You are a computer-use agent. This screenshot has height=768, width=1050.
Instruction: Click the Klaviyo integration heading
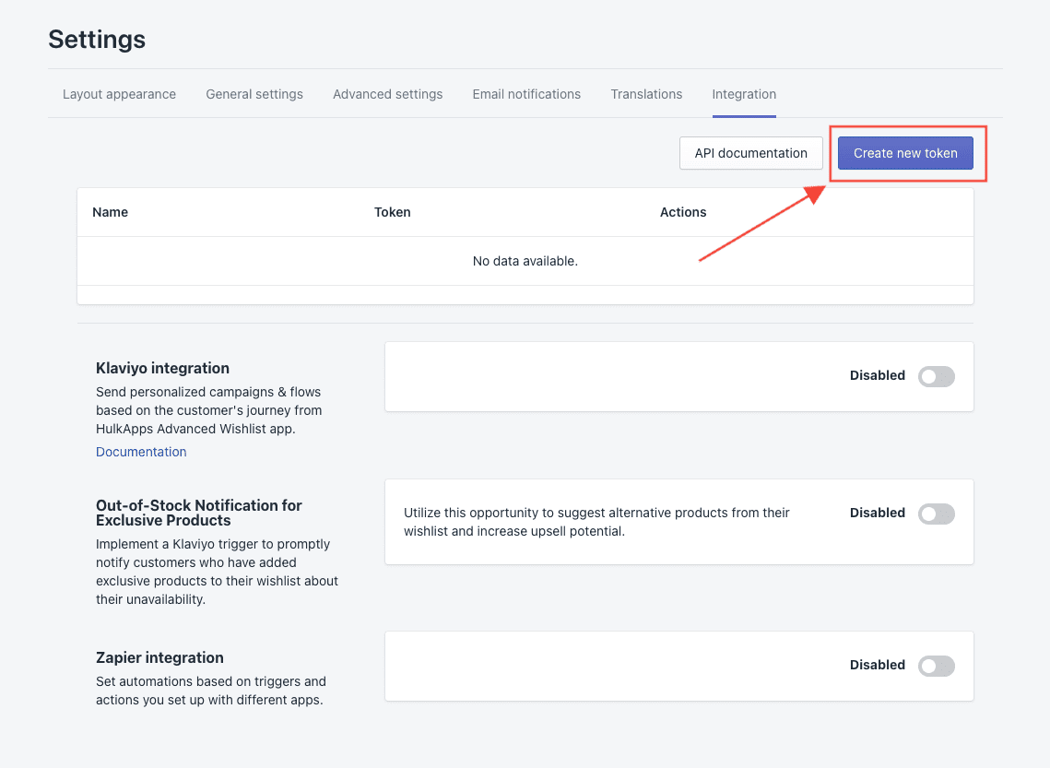163,368
